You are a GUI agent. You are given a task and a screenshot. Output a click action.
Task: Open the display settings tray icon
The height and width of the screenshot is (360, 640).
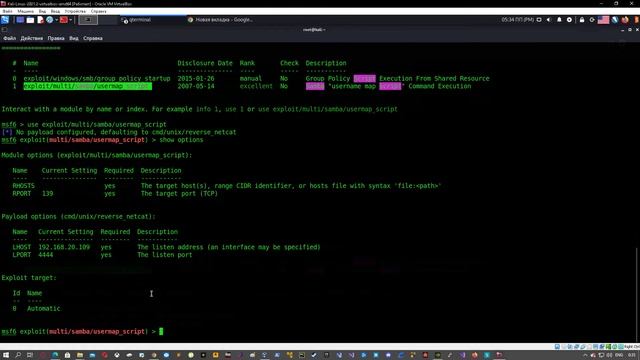539,20
